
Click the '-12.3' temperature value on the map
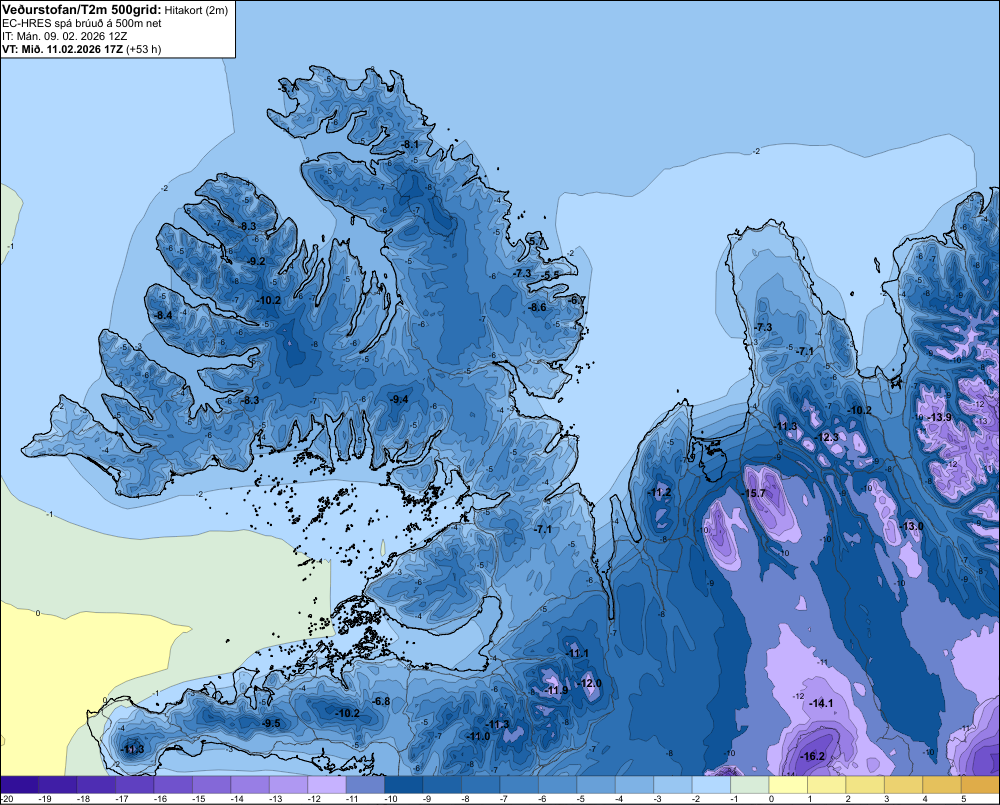[x=827, y=438]
